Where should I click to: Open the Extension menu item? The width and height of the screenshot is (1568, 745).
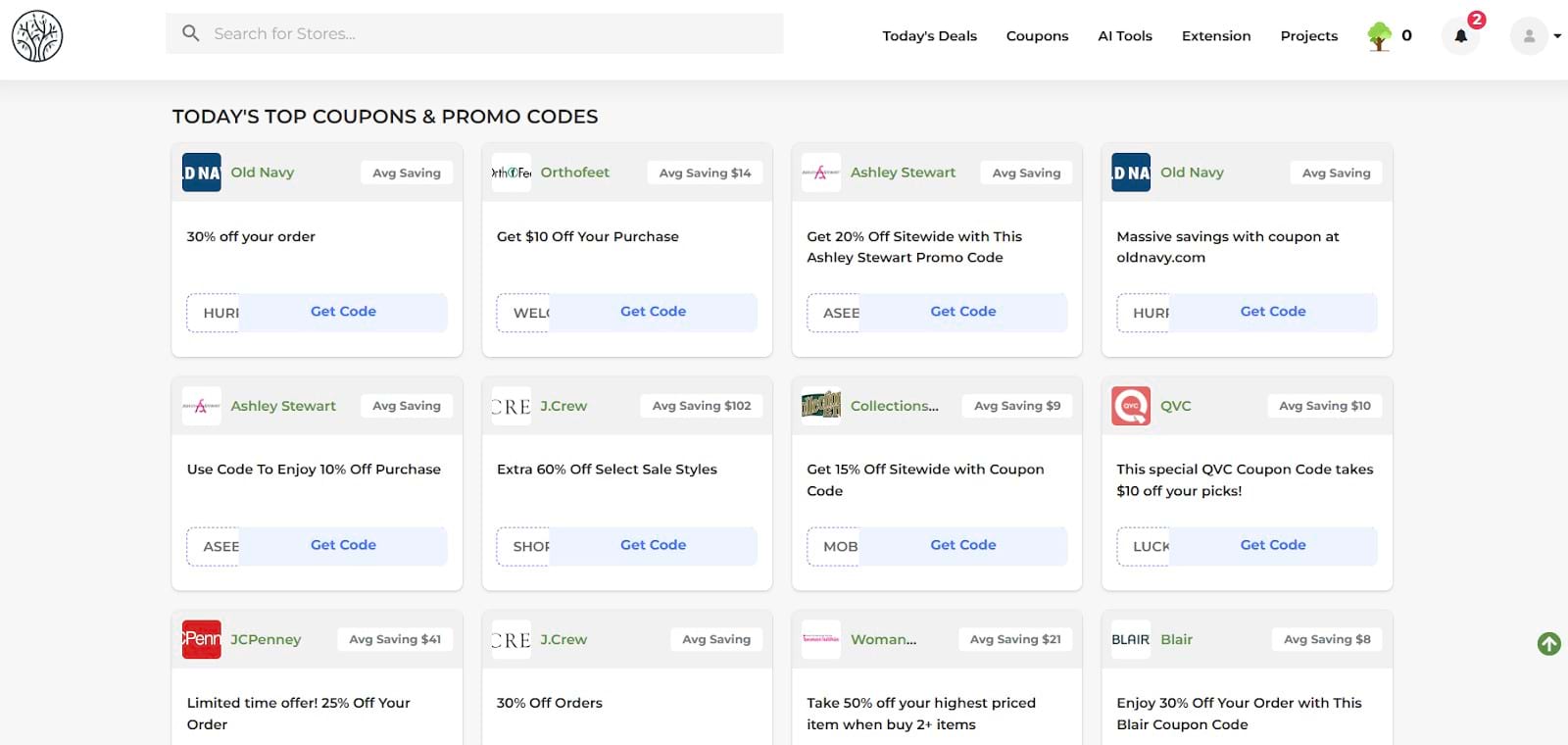pos(1216,36)
